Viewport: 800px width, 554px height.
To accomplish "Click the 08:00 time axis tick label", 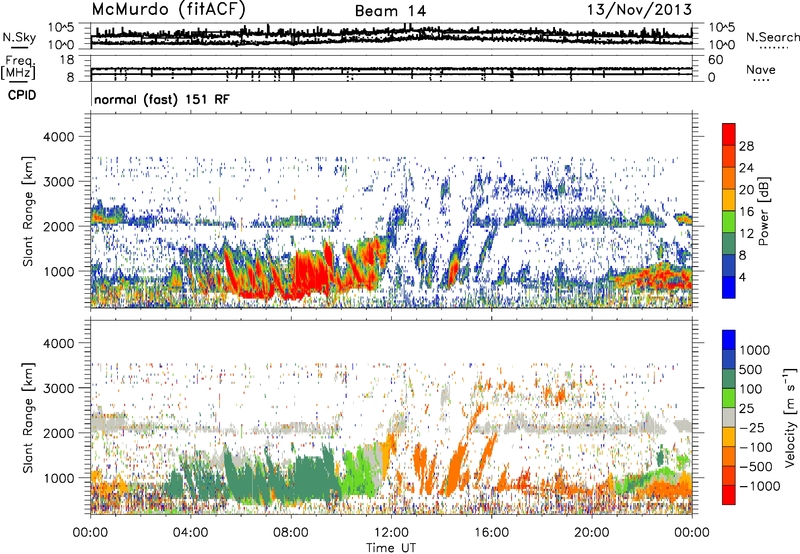I will tap(291, 533).
